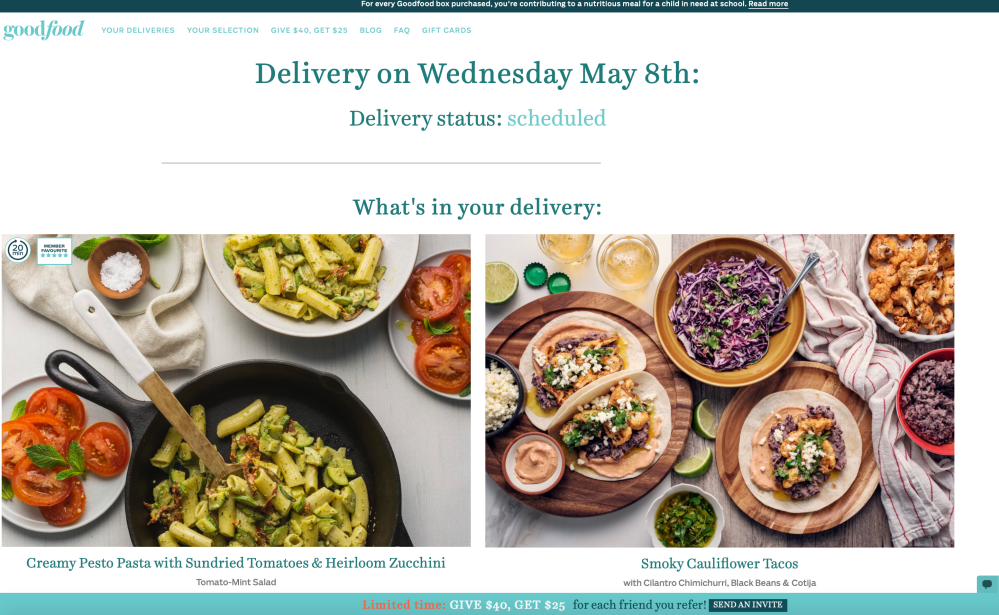
Task: Click the goodfood logo
Action: (43, 30)
